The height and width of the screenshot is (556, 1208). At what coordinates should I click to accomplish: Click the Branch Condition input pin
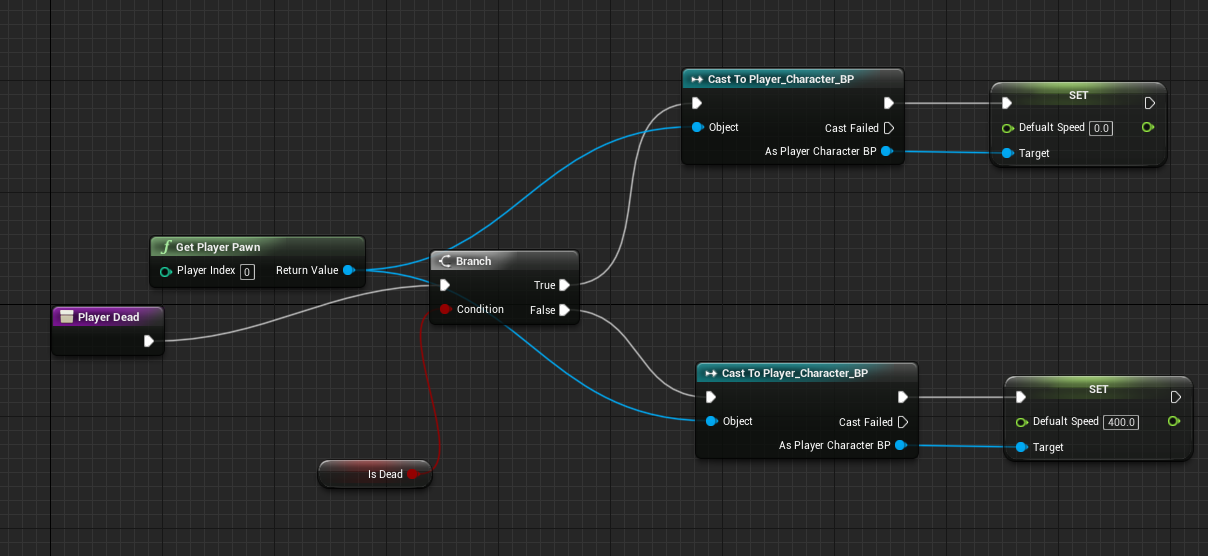point(446,309)
